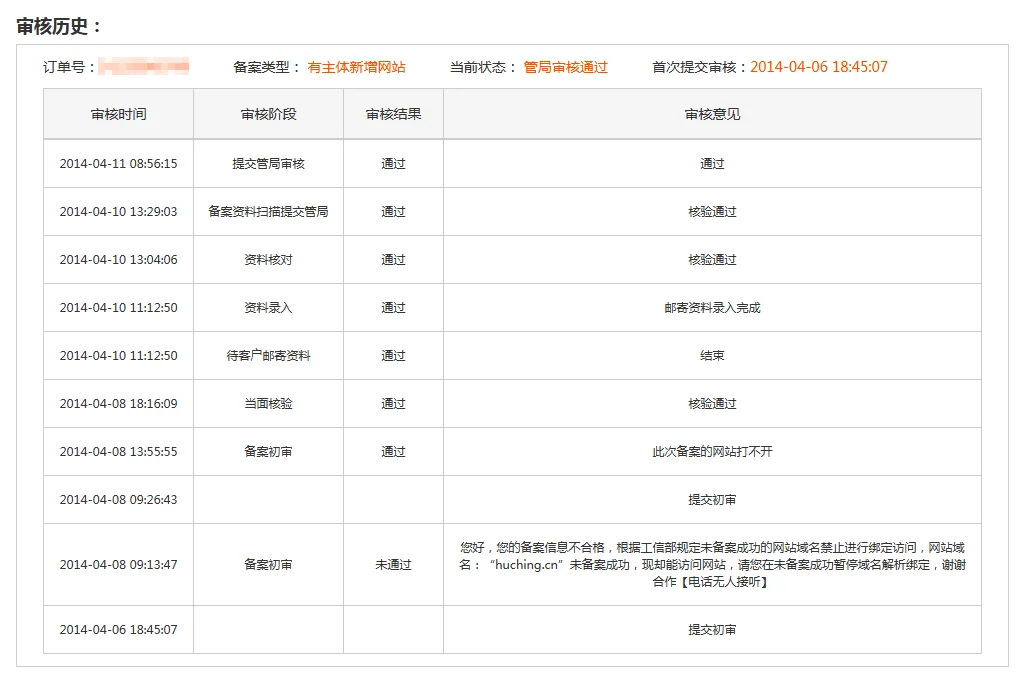This screenshot has width=1024, height=680.
Task: Click the 通过 comment in 提交管局审核 row
Action: click(712, 164)
